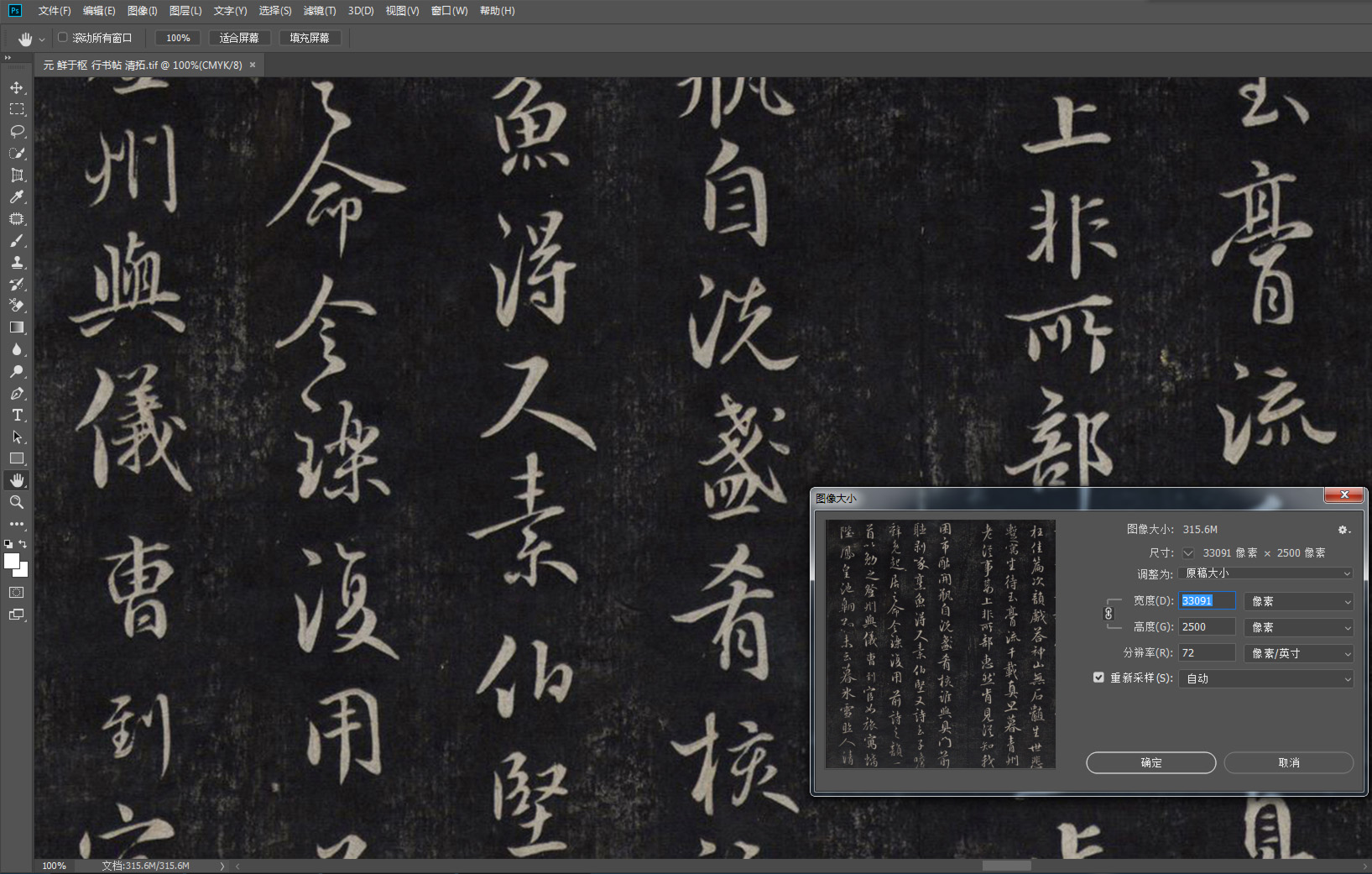Viewport: 1372px width, 874px height.
Task: Reset to default foreground and background colors
Action: [8, 544]
